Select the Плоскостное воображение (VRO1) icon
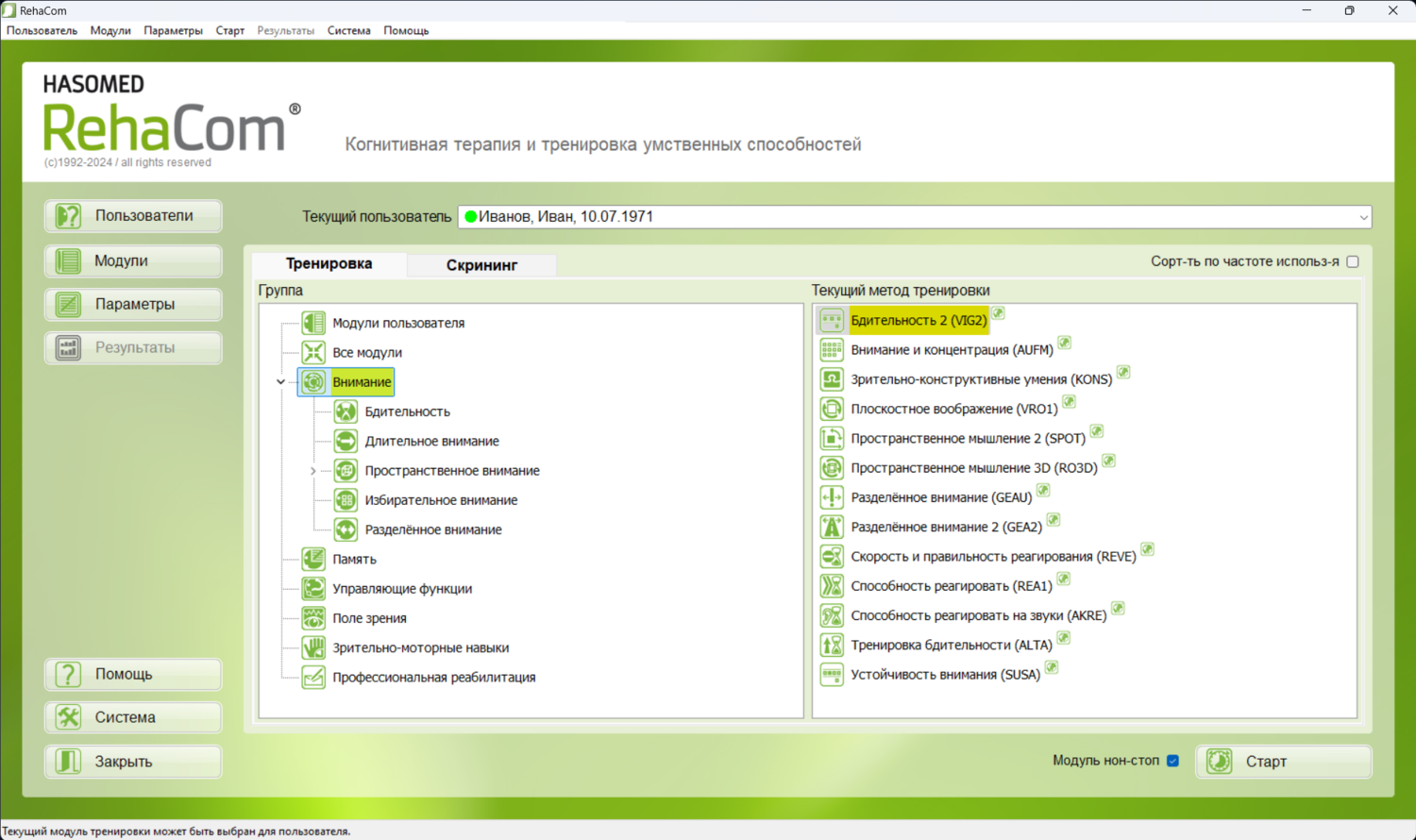1416x840 pixels. click(832, 409)
